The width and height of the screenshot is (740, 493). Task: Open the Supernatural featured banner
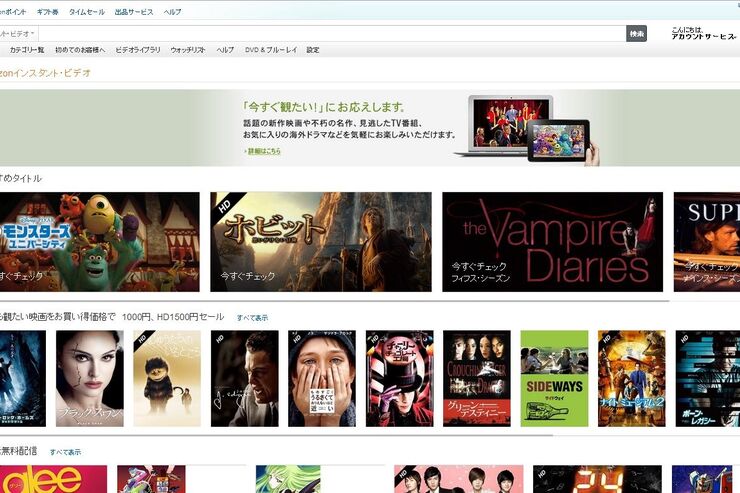[x=706, y=242]
